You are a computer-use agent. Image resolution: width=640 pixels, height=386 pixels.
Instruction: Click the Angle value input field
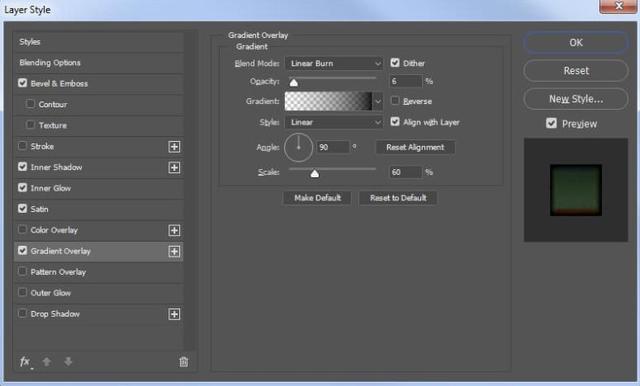point(333,147)
